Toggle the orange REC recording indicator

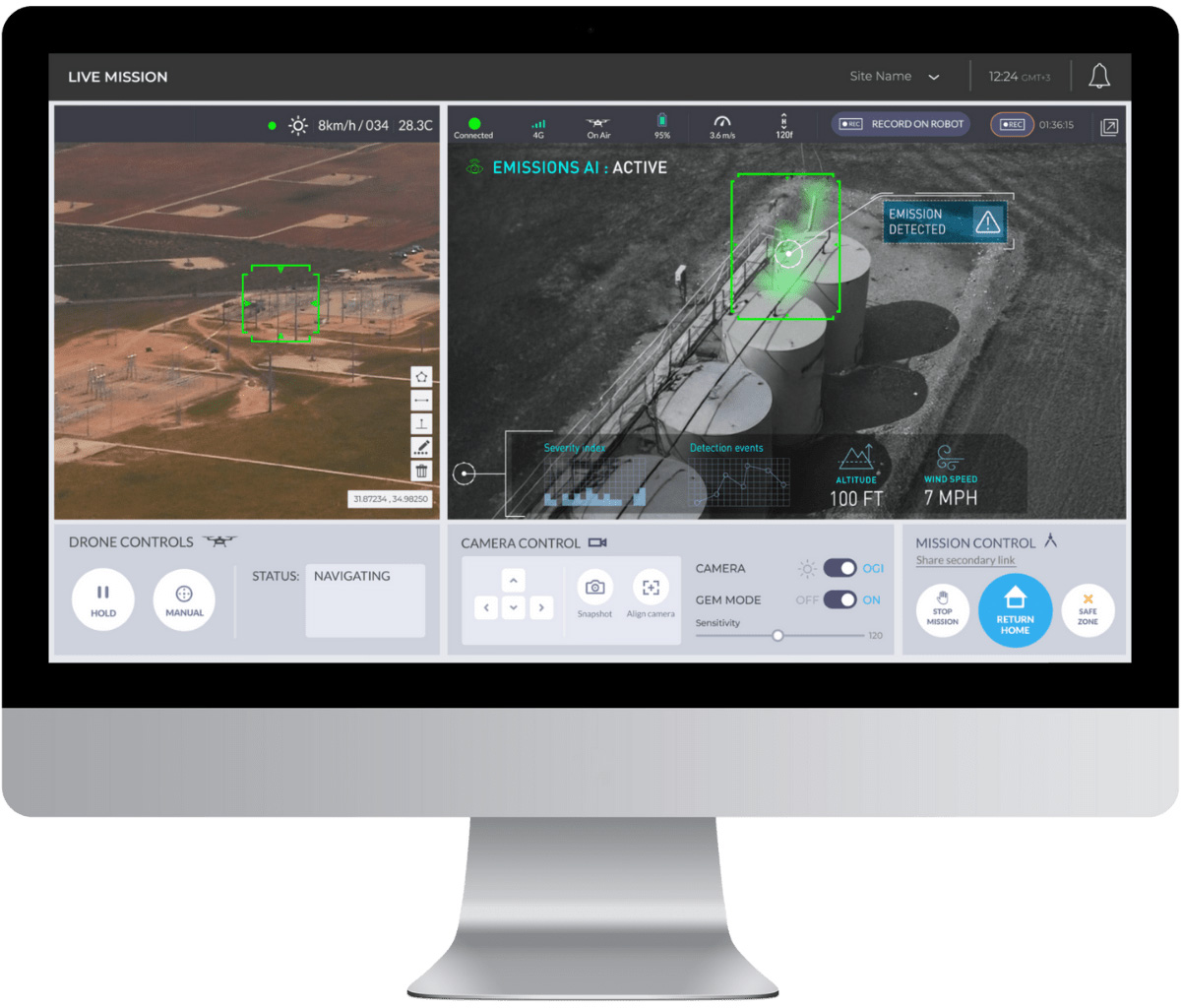pyautogui.click(x=1012, y=125)
